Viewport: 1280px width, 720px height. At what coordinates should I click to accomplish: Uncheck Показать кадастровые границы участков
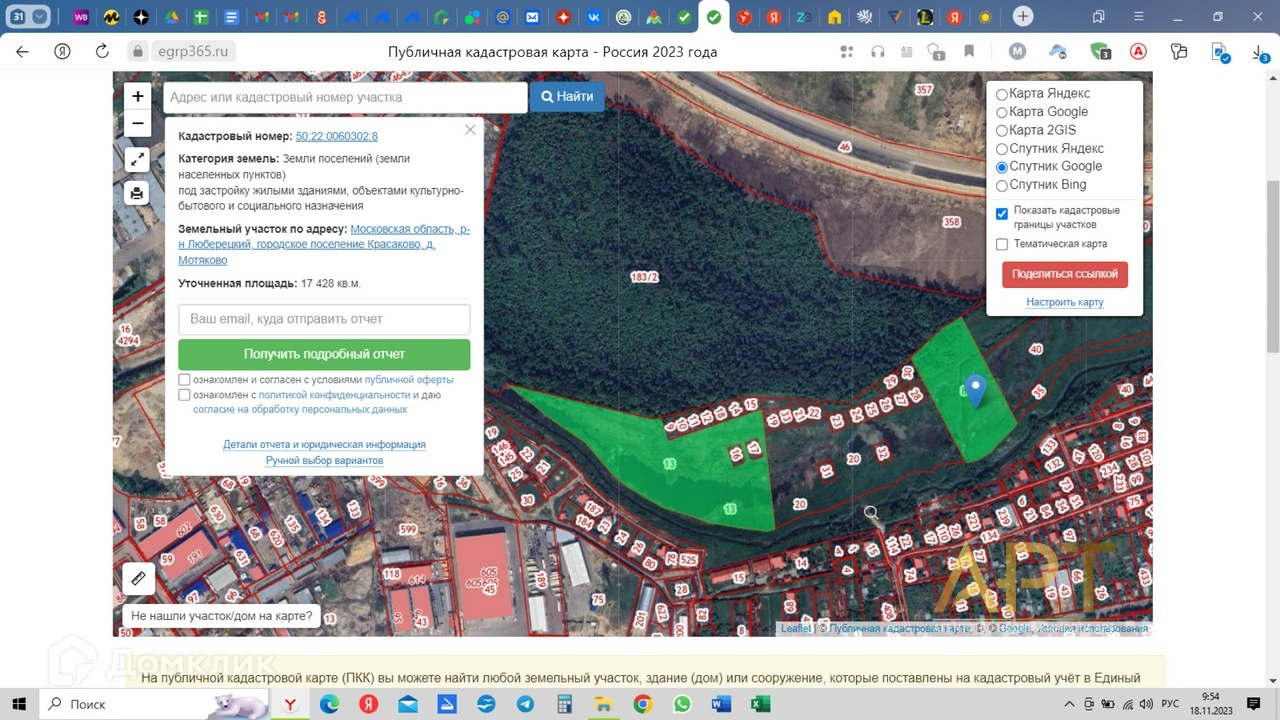[1002, 214]
